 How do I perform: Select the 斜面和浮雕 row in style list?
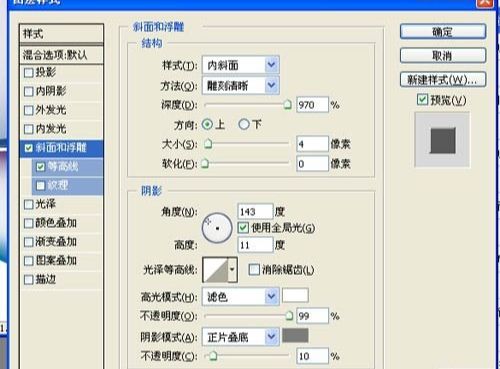click(62, 148)
